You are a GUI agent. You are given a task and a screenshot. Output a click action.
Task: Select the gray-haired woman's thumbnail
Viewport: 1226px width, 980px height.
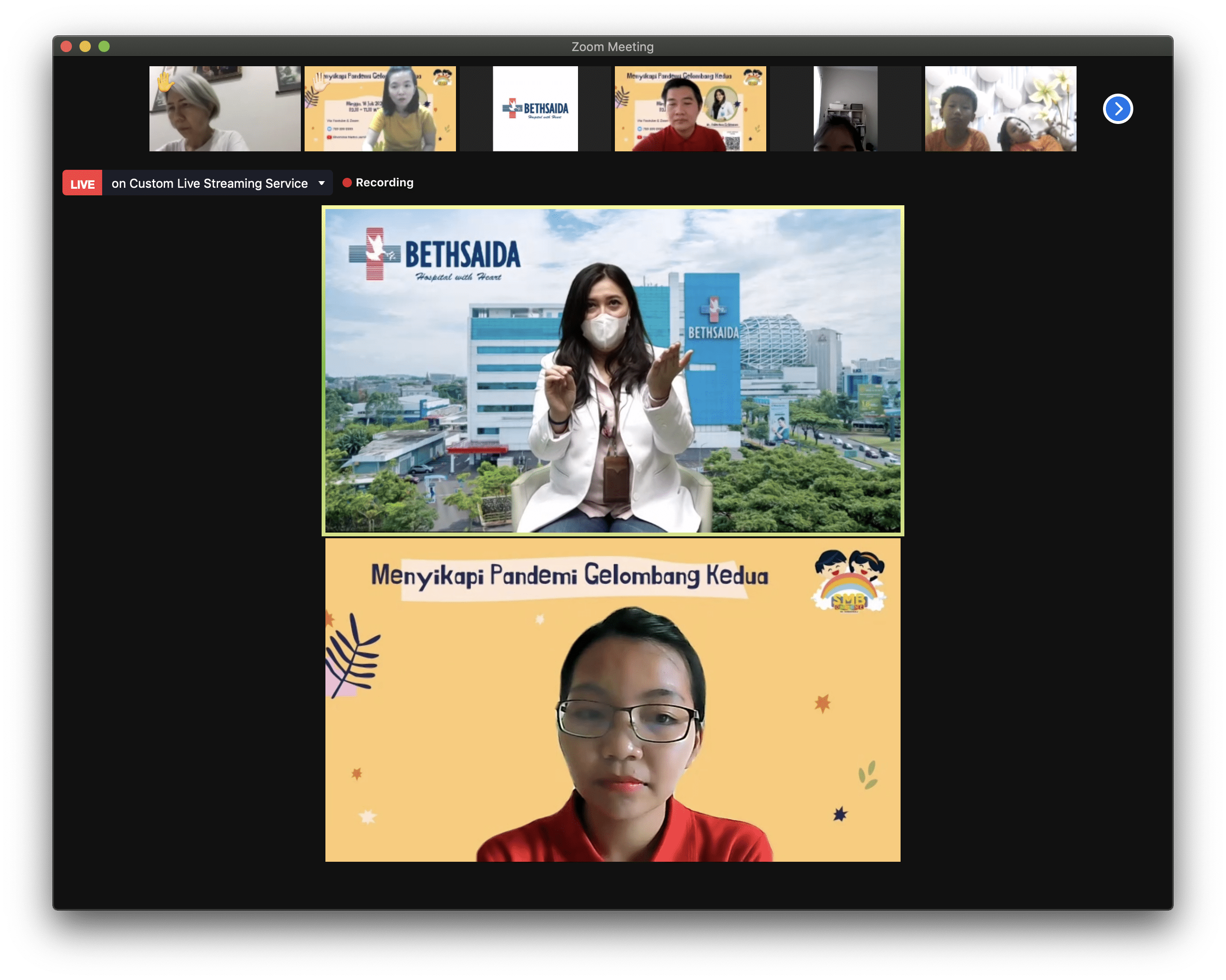click(x=225, y=109)
